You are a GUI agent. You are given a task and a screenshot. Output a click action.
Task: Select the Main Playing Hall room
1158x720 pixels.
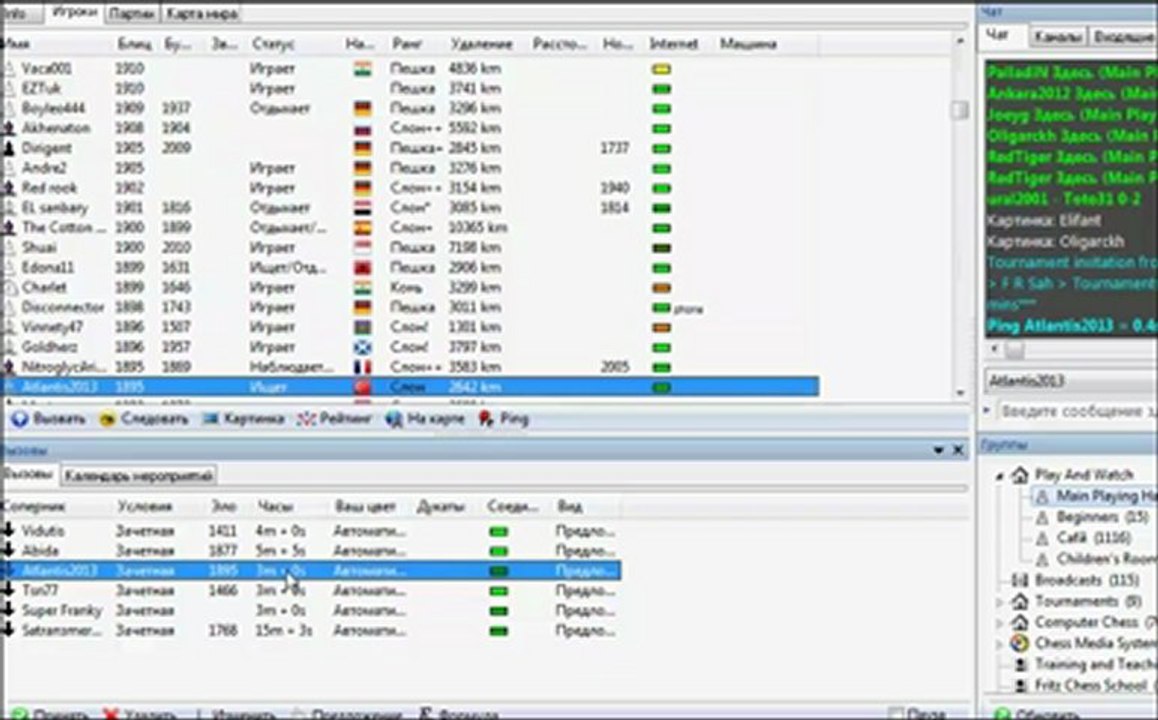pos(1096,496)
